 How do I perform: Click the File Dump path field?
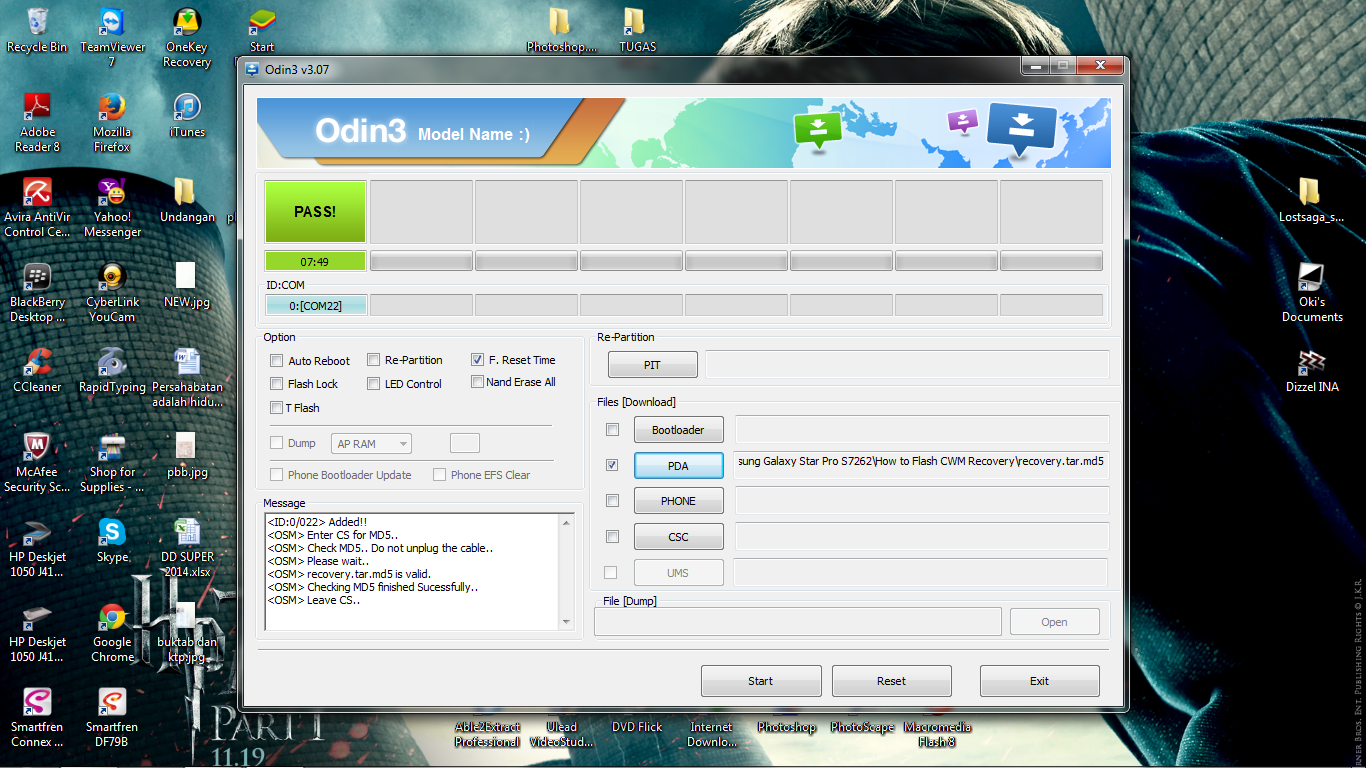coord(797,622)
